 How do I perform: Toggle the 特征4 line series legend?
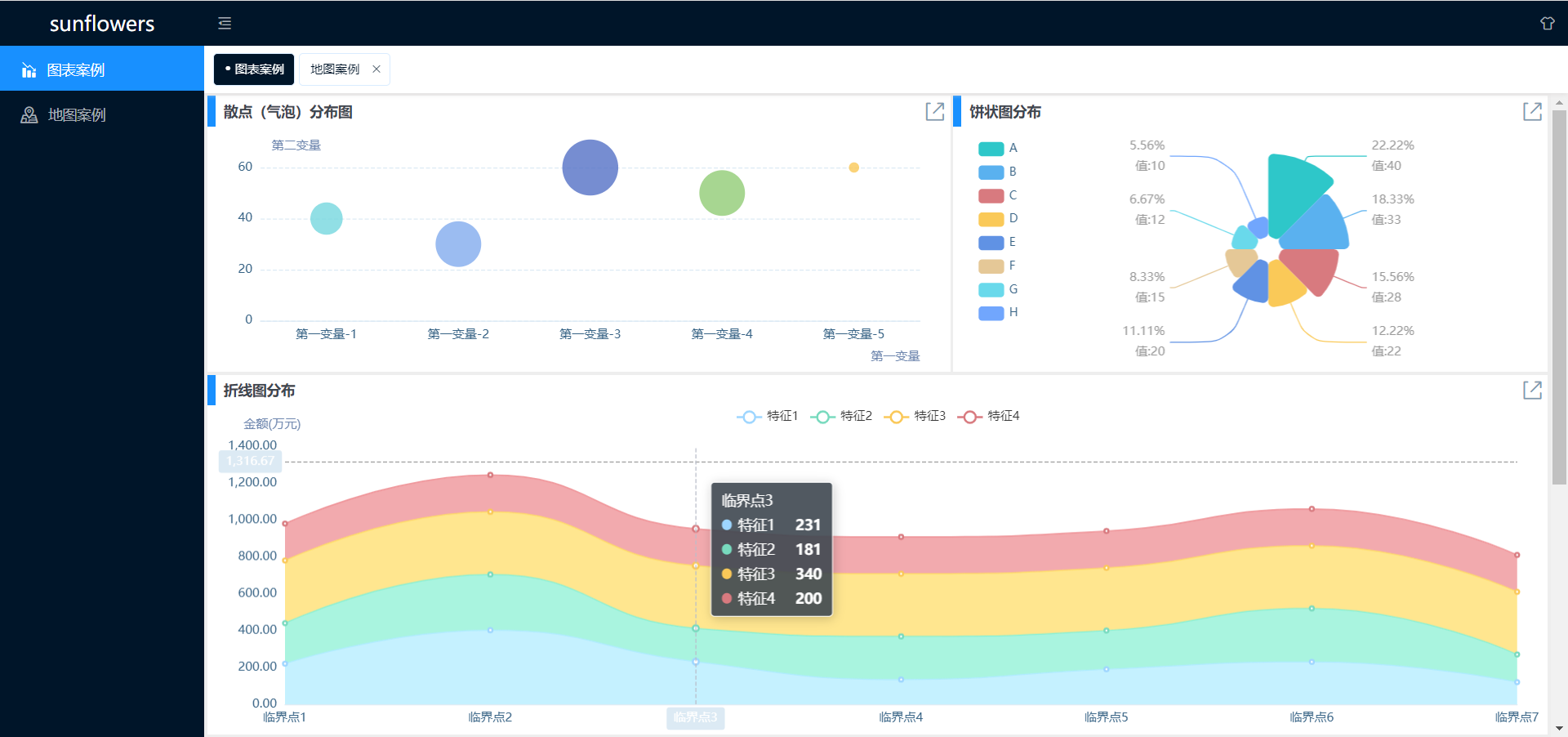click(x=988, y=416)
